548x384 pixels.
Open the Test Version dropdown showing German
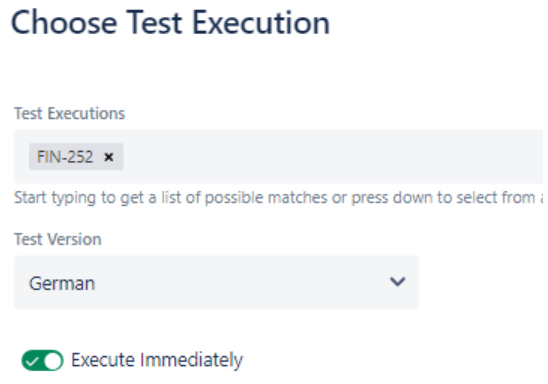216,282
